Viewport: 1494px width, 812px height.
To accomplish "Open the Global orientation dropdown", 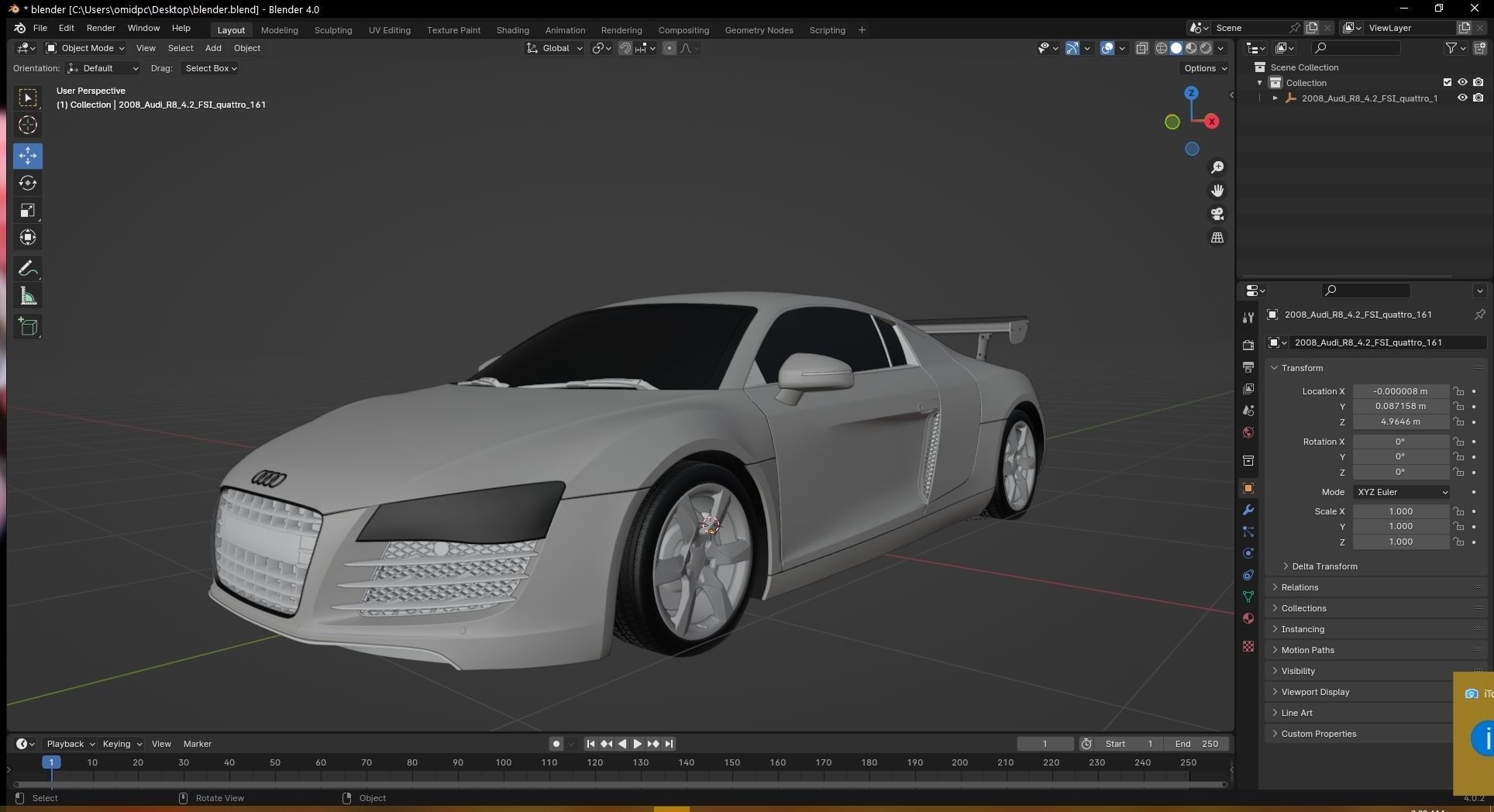I will tap(555, 48).
